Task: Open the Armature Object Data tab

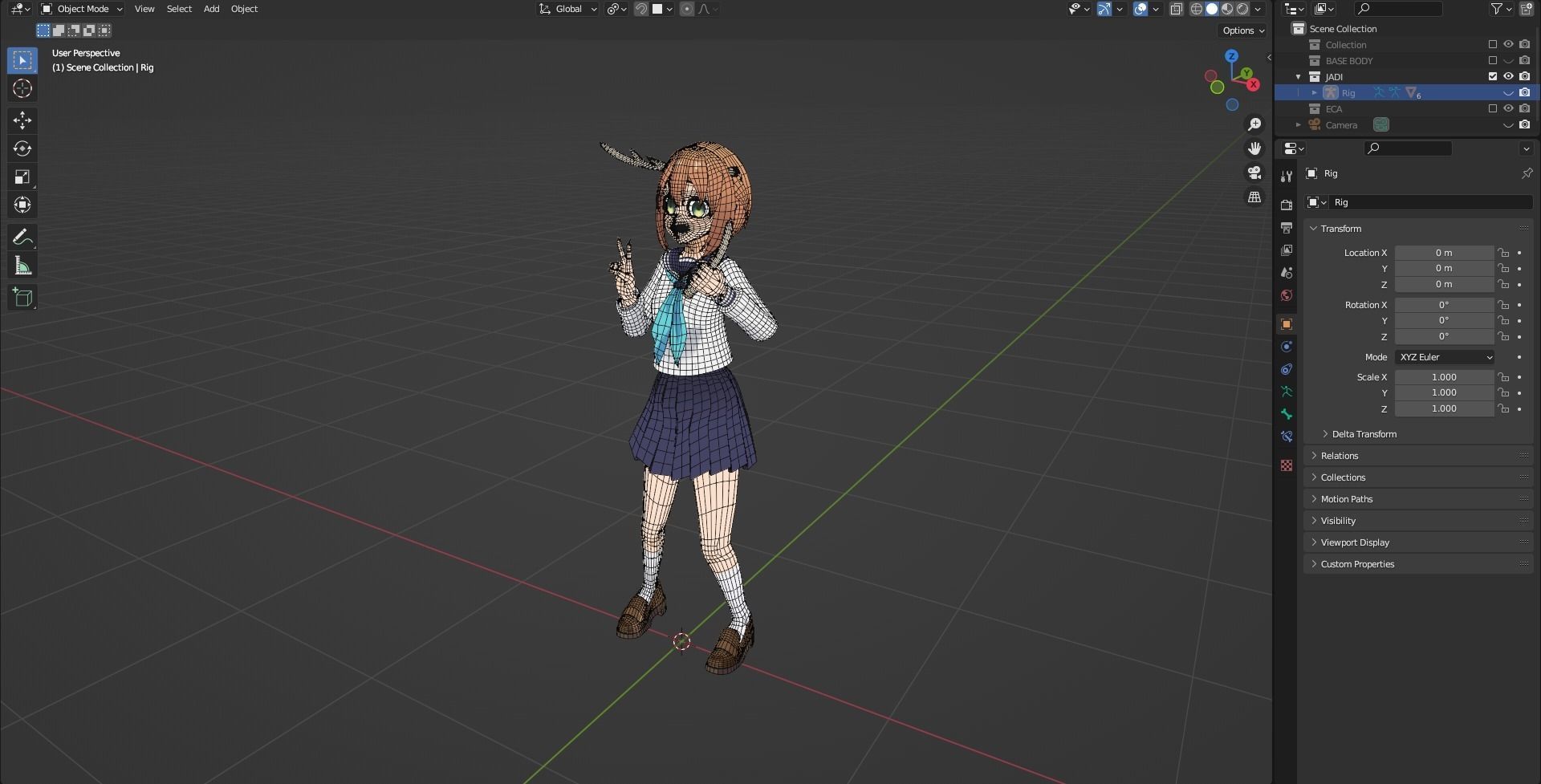Action: 1287,392
